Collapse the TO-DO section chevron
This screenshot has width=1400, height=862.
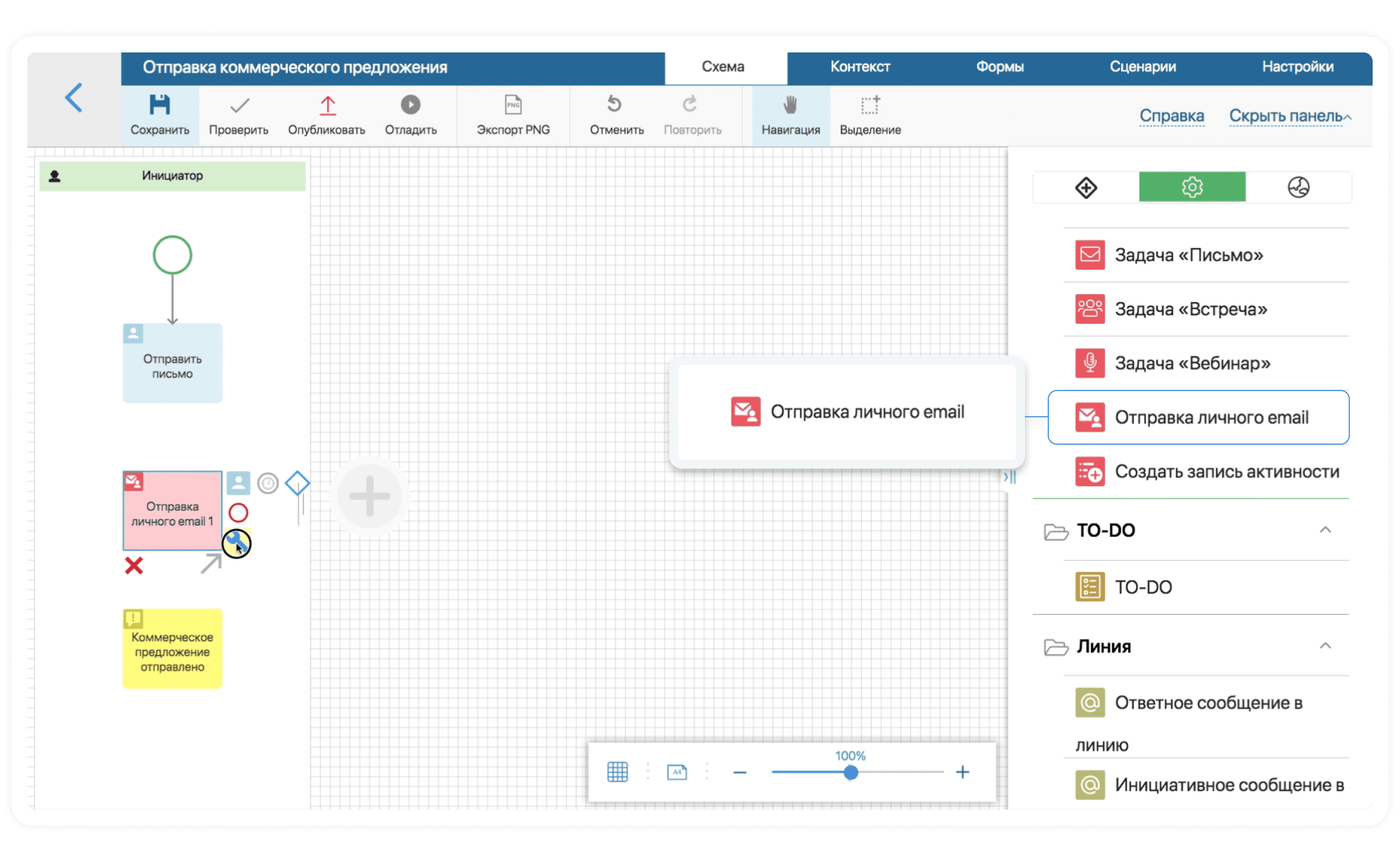1325,530
